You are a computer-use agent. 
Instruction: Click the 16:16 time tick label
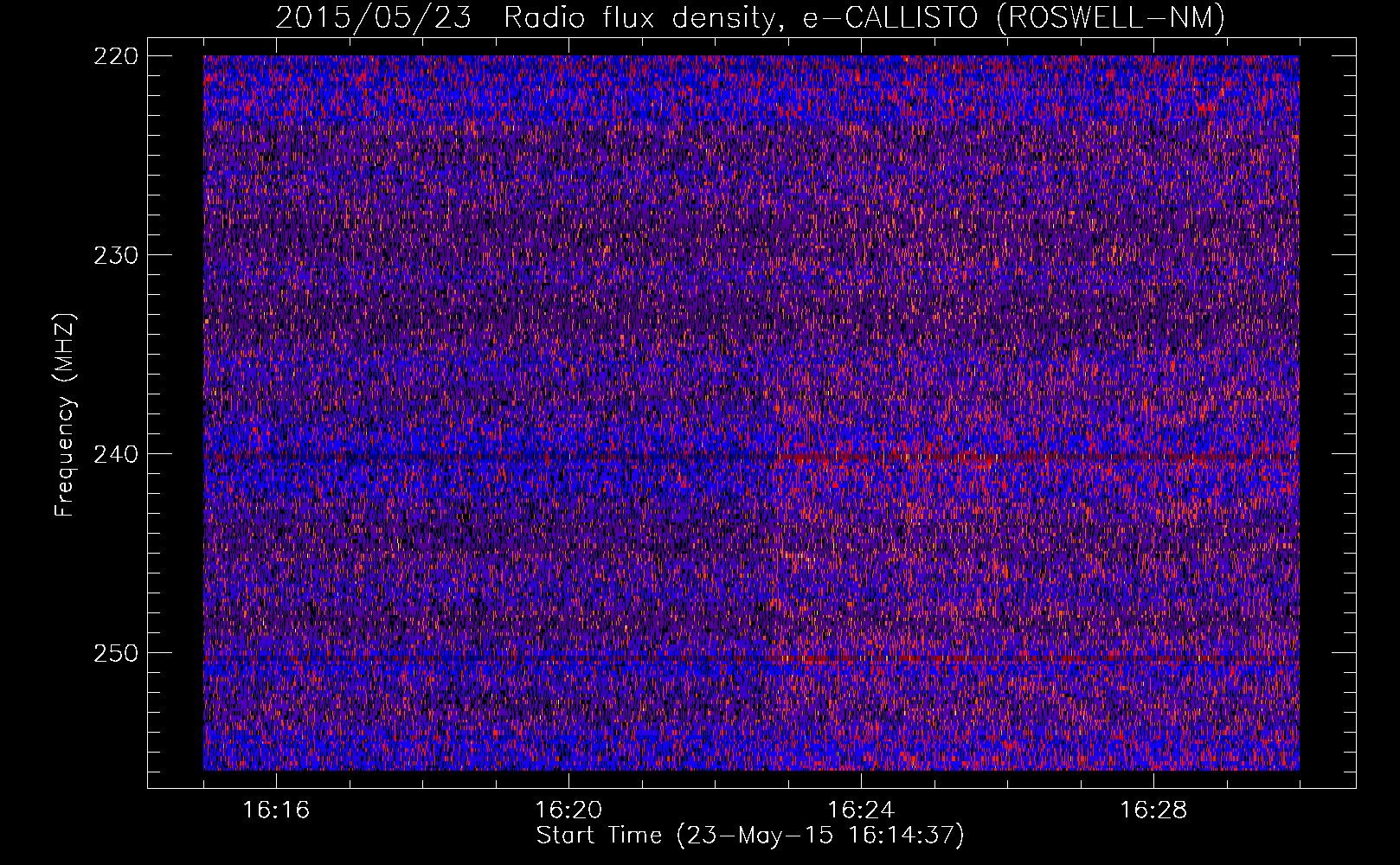276,810
